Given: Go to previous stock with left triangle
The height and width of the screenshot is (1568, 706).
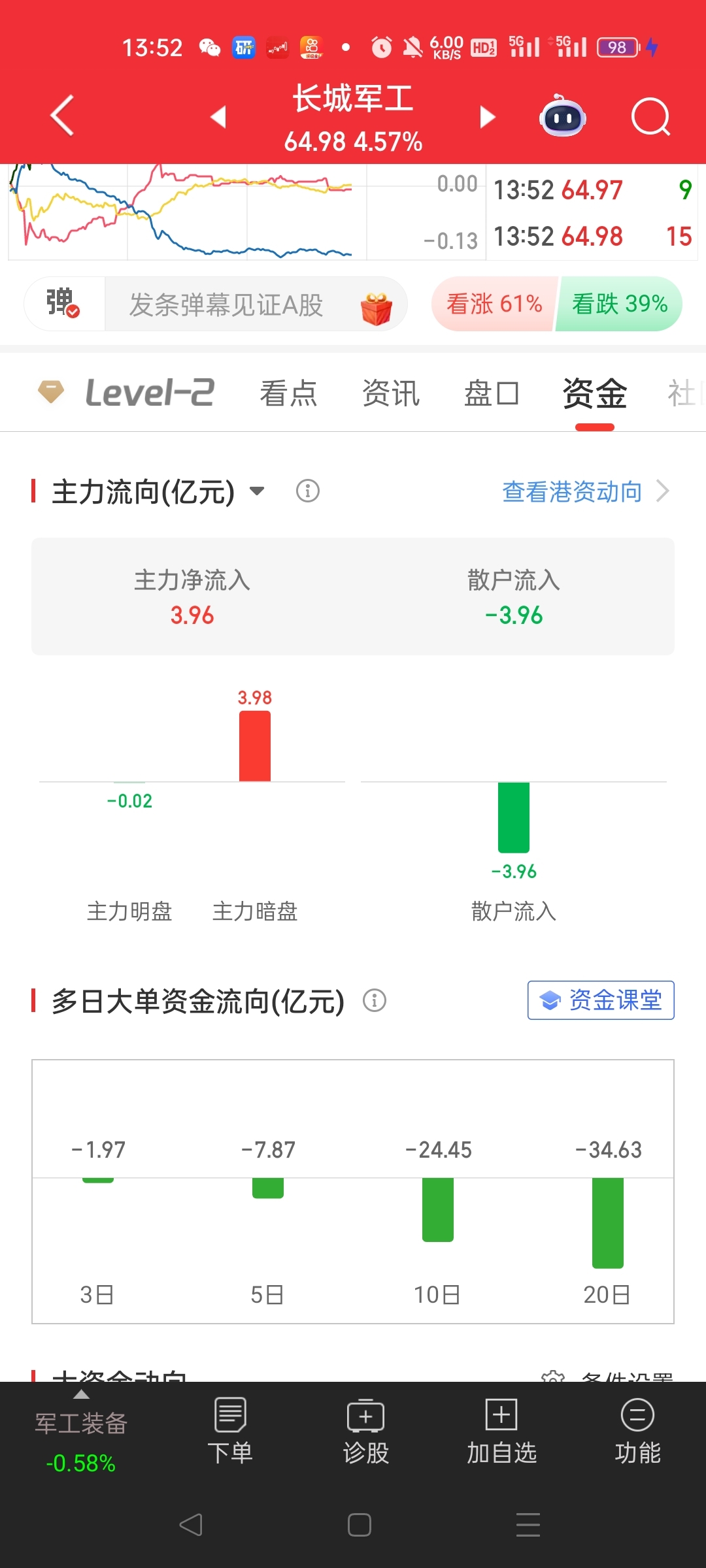Looking at the screenshot, I should [218, 117].
